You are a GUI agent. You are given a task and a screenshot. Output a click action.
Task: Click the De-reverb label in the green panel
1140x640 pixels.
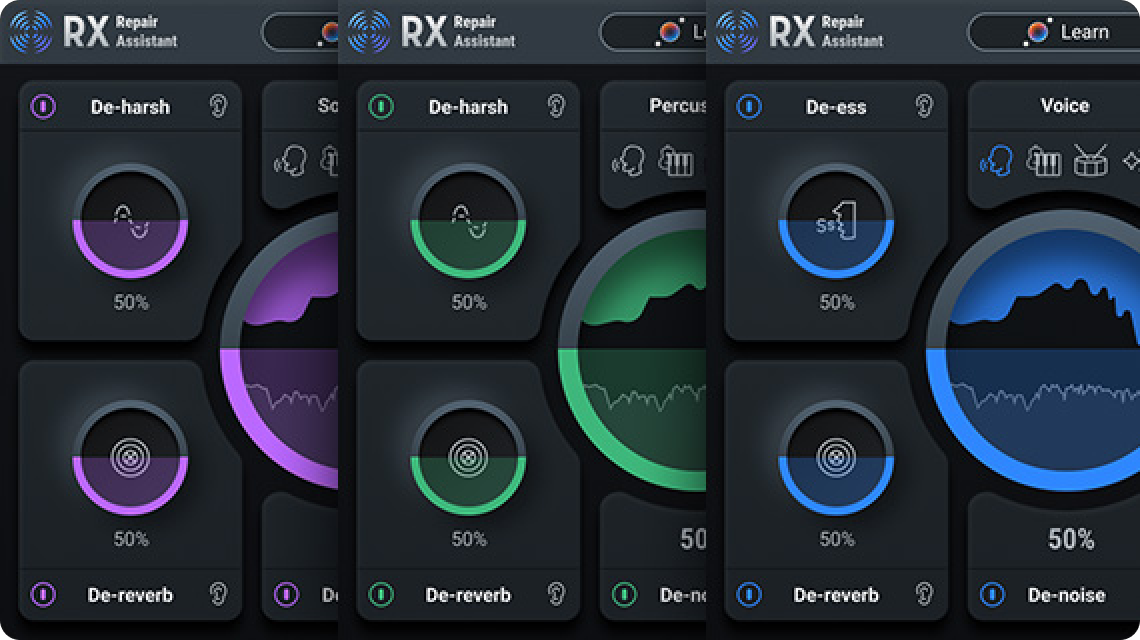pos(468,595)
